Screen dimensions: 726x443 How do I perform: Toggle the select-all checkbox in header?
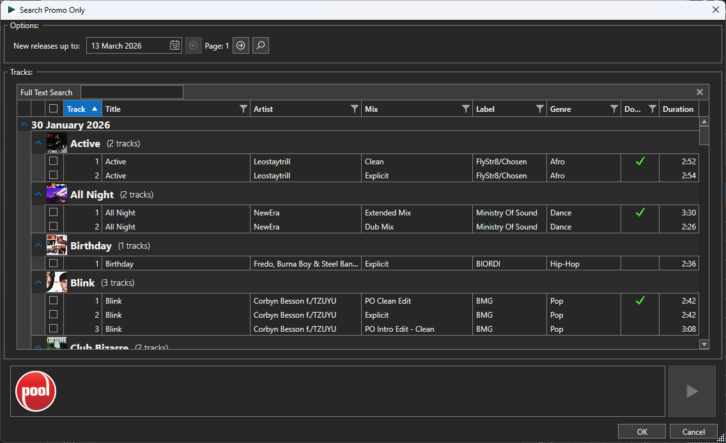(53, 109)
